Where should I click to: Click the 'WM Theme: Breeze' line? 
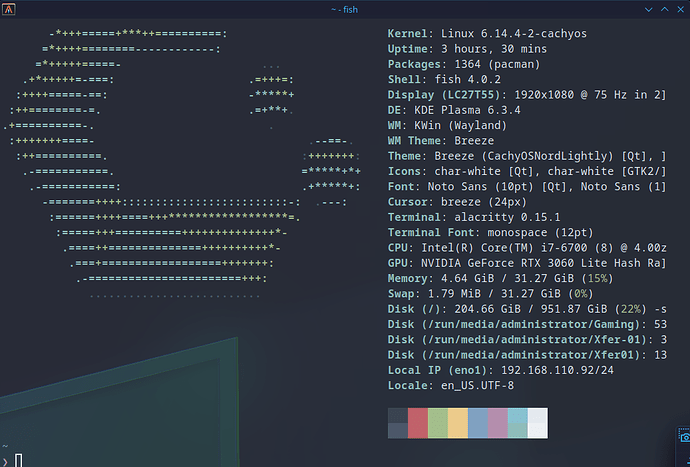click(440, 141)
